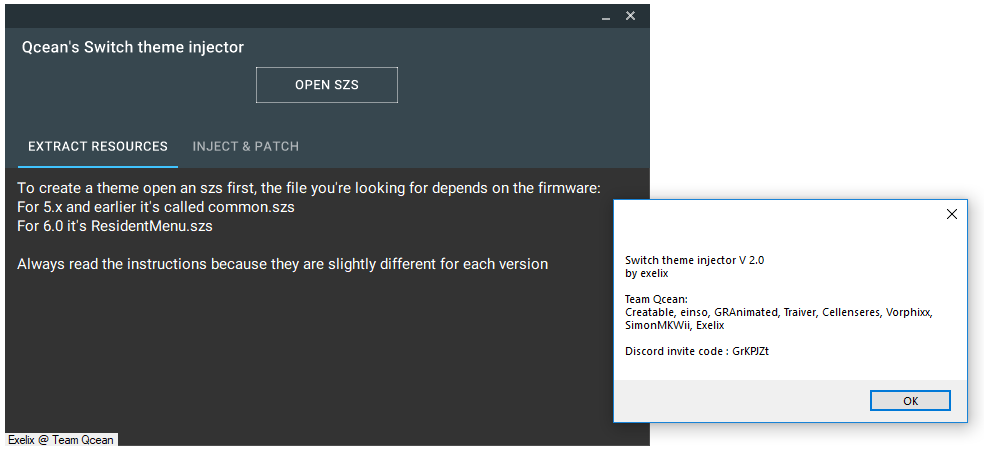984x463 pixels.
Task: Click the 'Always read the instructions' sentence
Action: point(282,264)
